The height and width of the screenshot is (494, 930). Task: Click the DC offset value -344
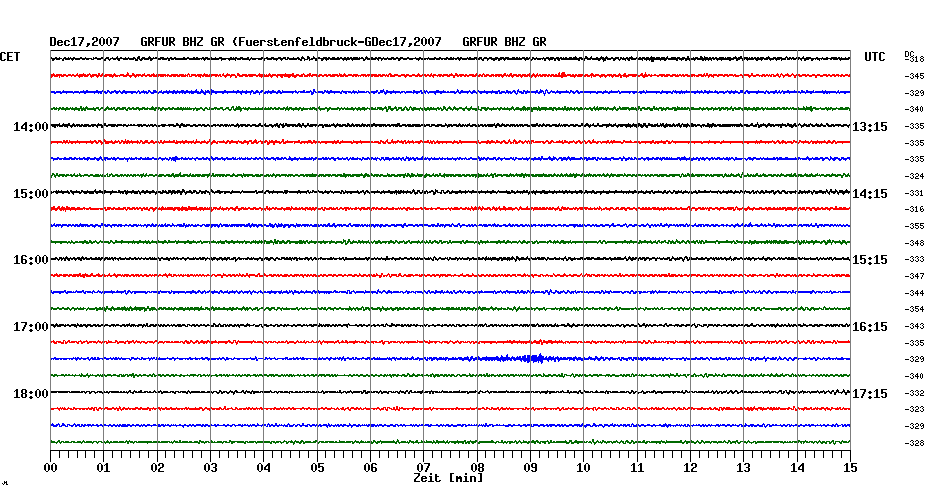pyautogui.click(x=914, y=293)
